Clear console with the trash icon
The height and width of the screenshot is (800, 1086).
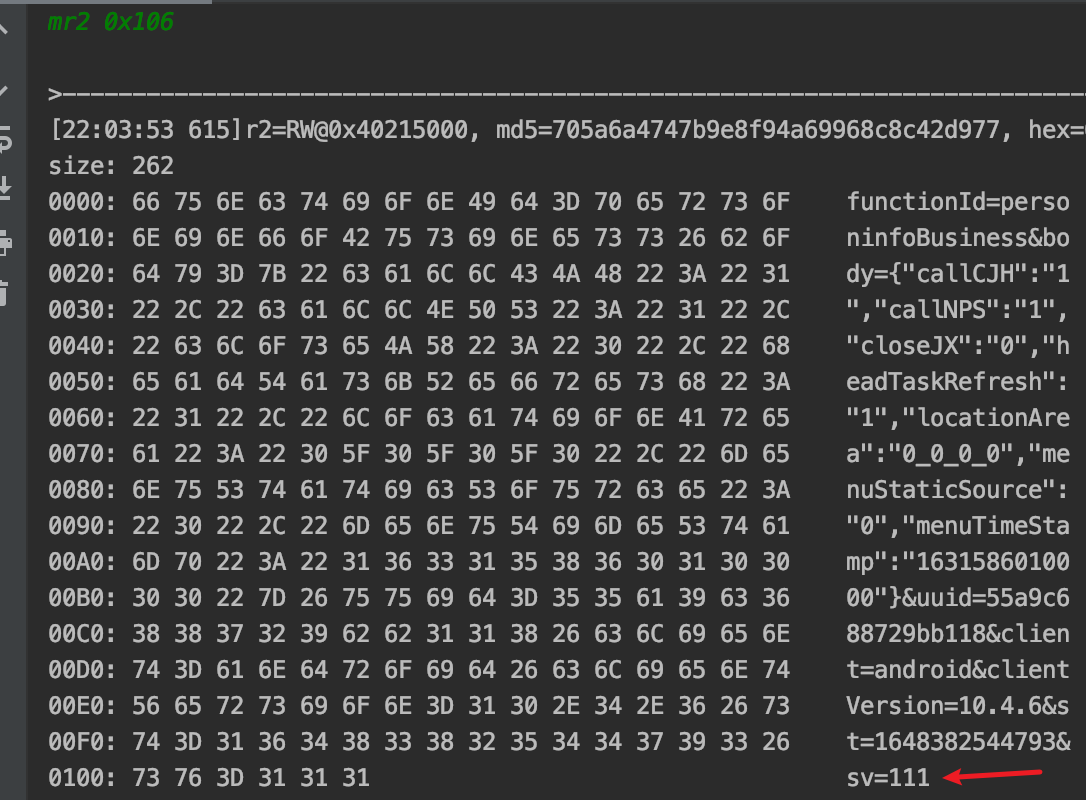[x=4, y=292]
